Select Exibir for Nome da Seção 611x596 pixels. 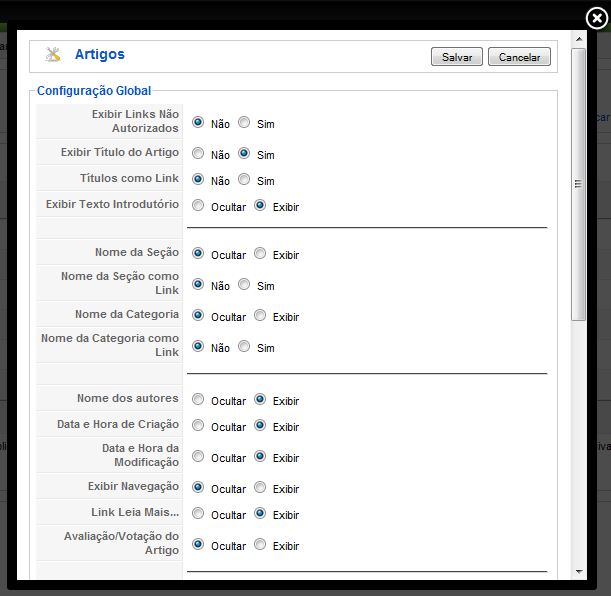(260, 253)
